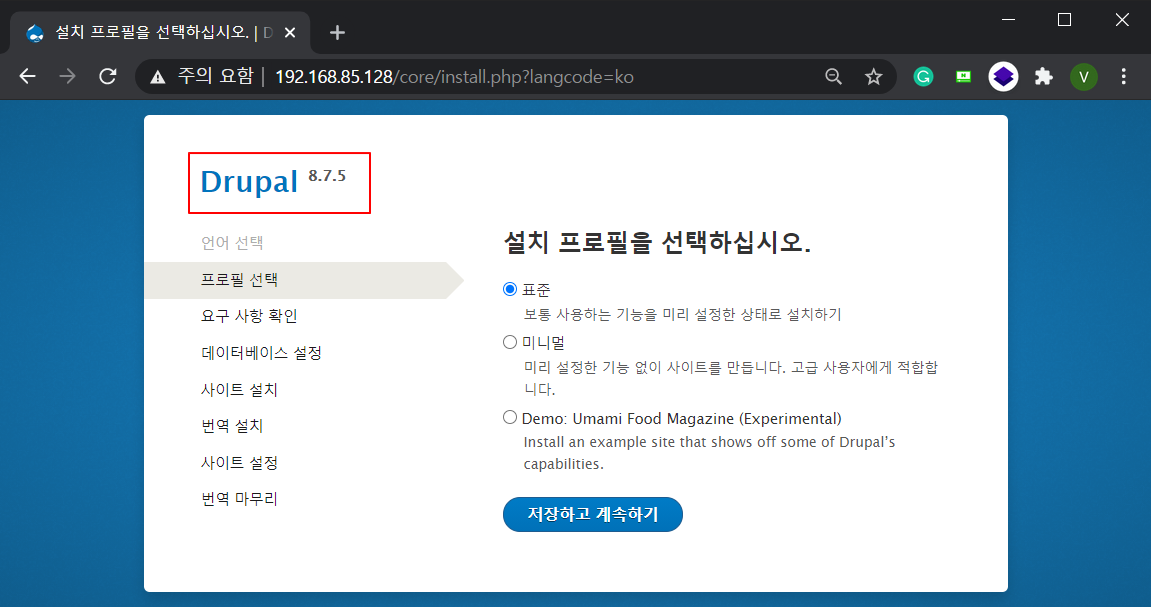Reload the page with refresh icon

click(x=108, y=76)
